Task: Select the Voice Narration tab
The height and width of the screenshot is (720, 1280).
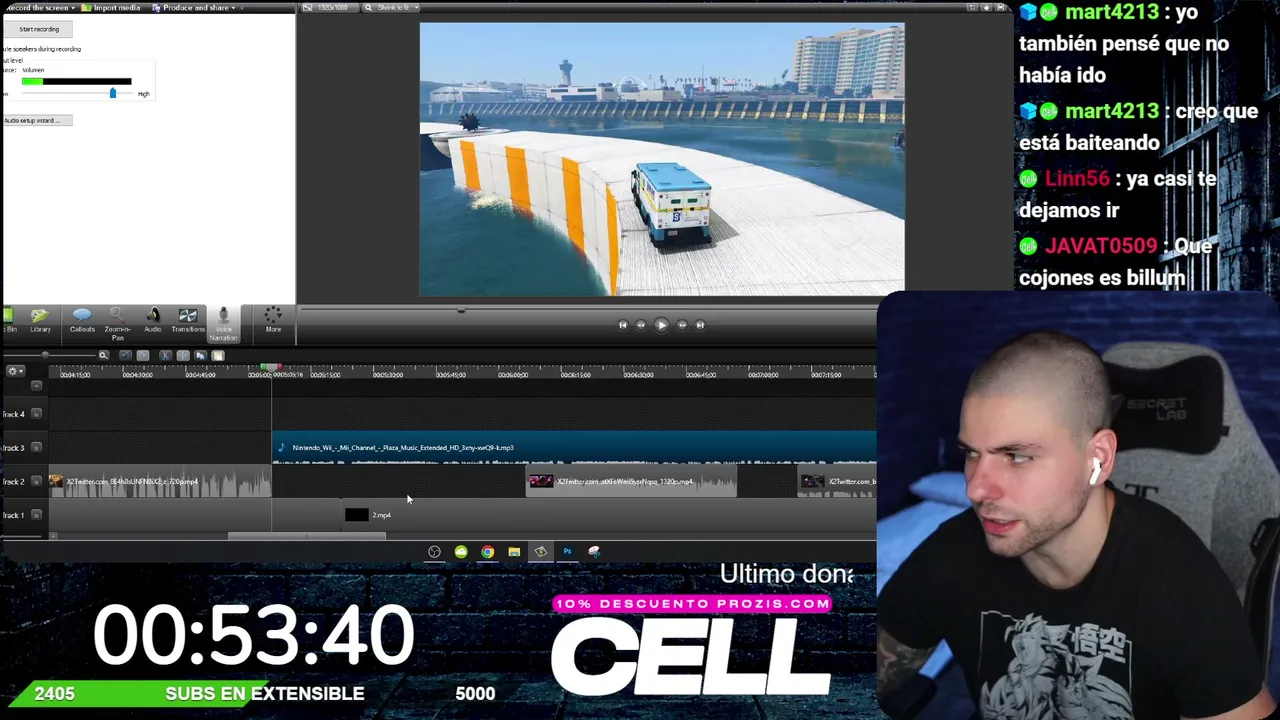Action: [223, 324]
